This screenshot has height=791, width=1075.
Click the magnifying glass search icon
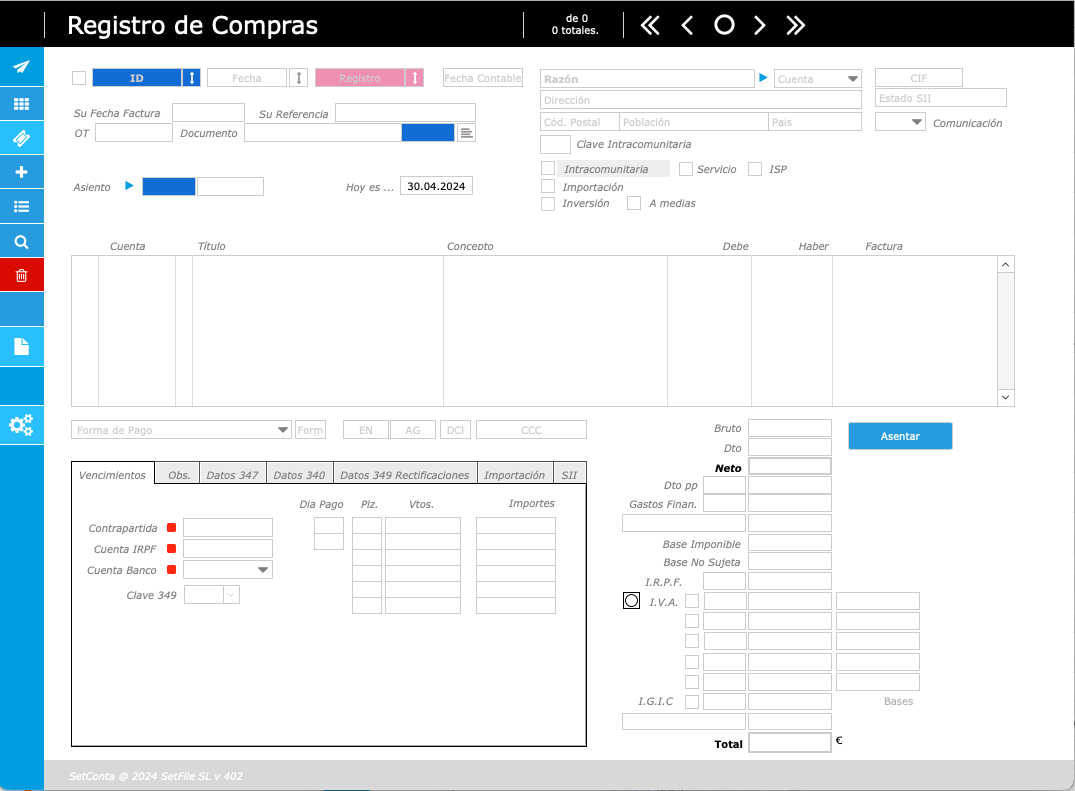(x=21, y=242)
